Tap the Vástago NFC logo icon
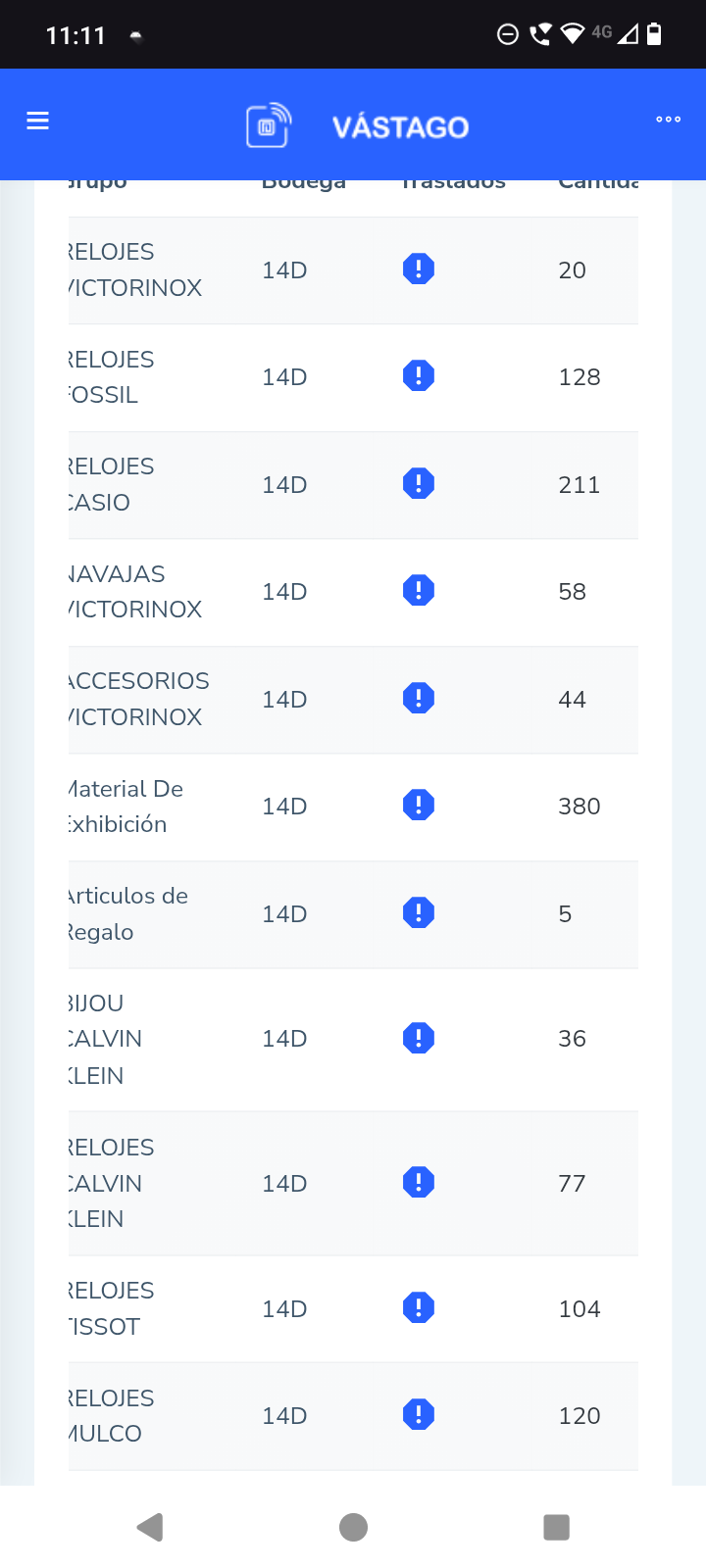 (x=268, y=125)
